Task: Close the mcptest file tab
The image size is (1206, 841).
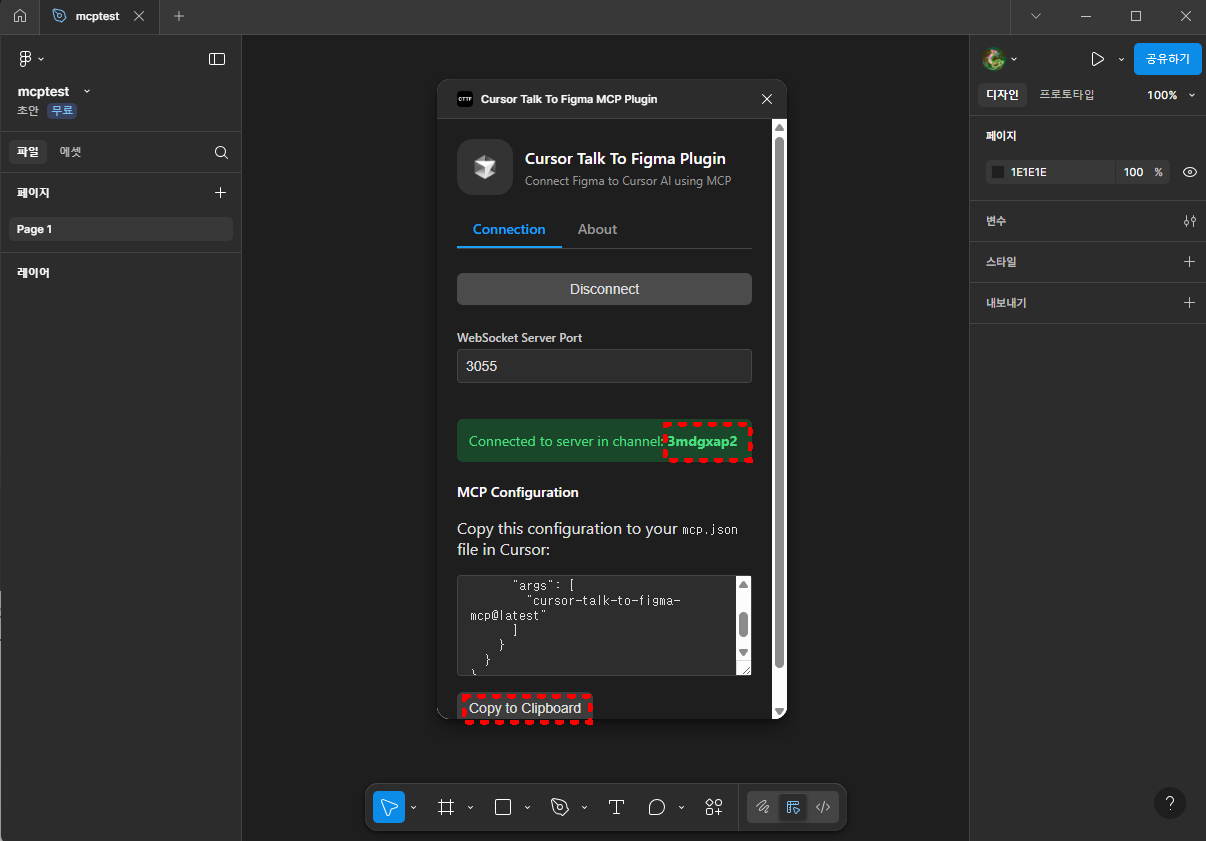Action: pos(139,16)
